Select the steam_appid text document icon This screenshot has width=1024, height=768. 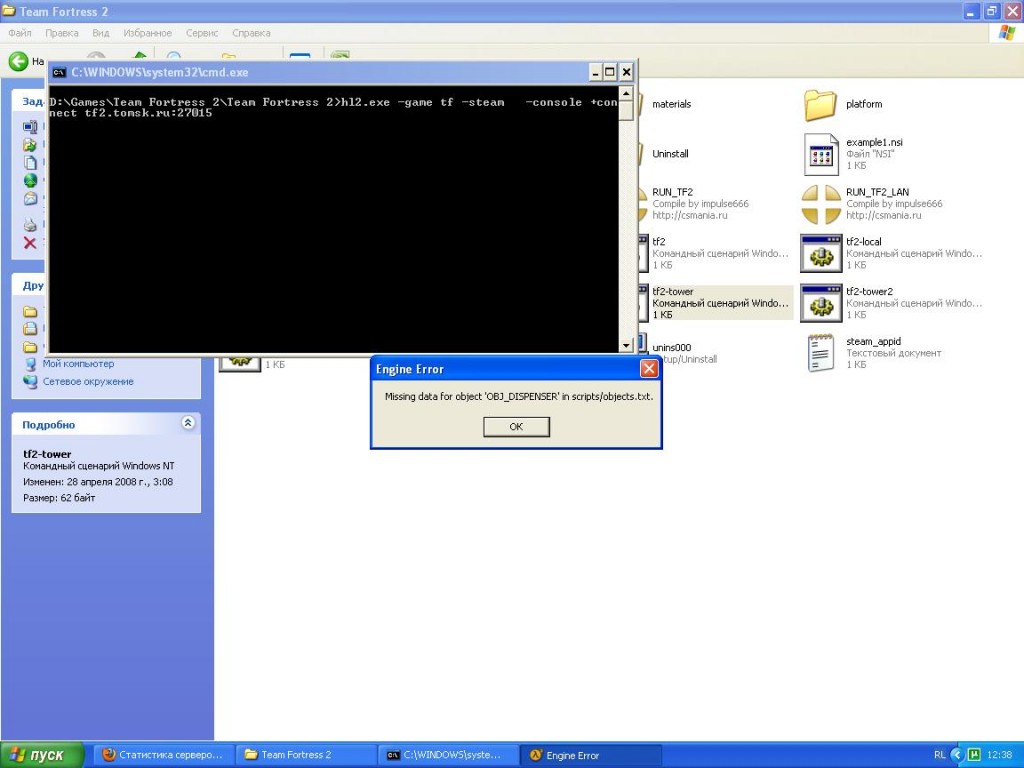pyautogui.click(x=821, y=353)
